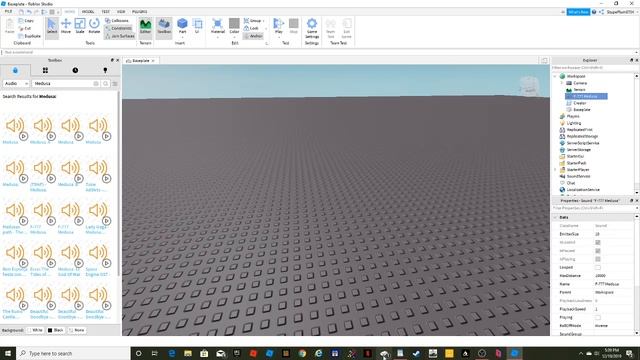The image size is (640, 360).
Task: Toggle the Toolbox panel button in ribbon
Action: point(164,27)
